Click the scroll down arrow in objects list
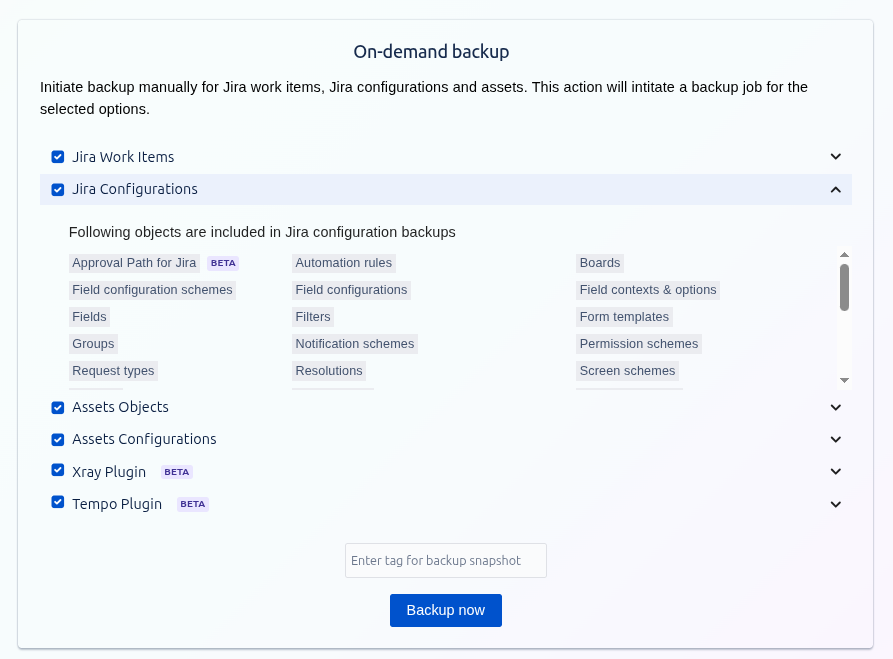The width and height of the screenshot is (893, 659). pos(844,380)
